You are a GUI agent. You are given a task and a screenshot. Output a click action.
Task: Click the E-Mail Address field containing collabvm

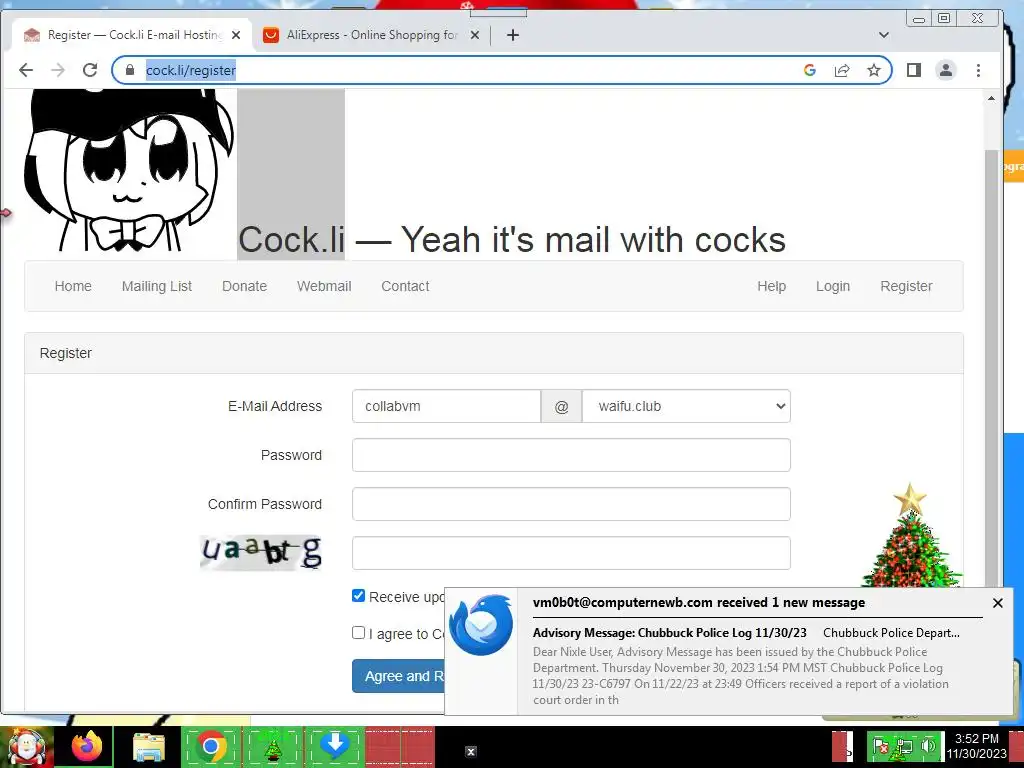[x=446, y=406]
